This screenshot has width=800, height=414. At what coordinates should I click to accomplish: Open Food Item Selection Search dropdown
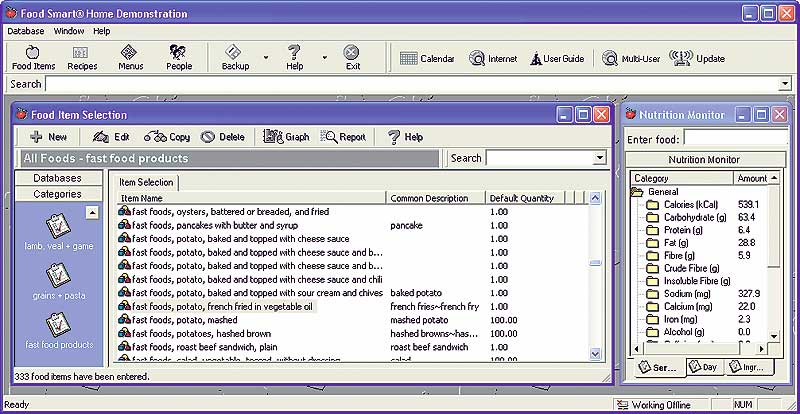[x=600, y=158]
